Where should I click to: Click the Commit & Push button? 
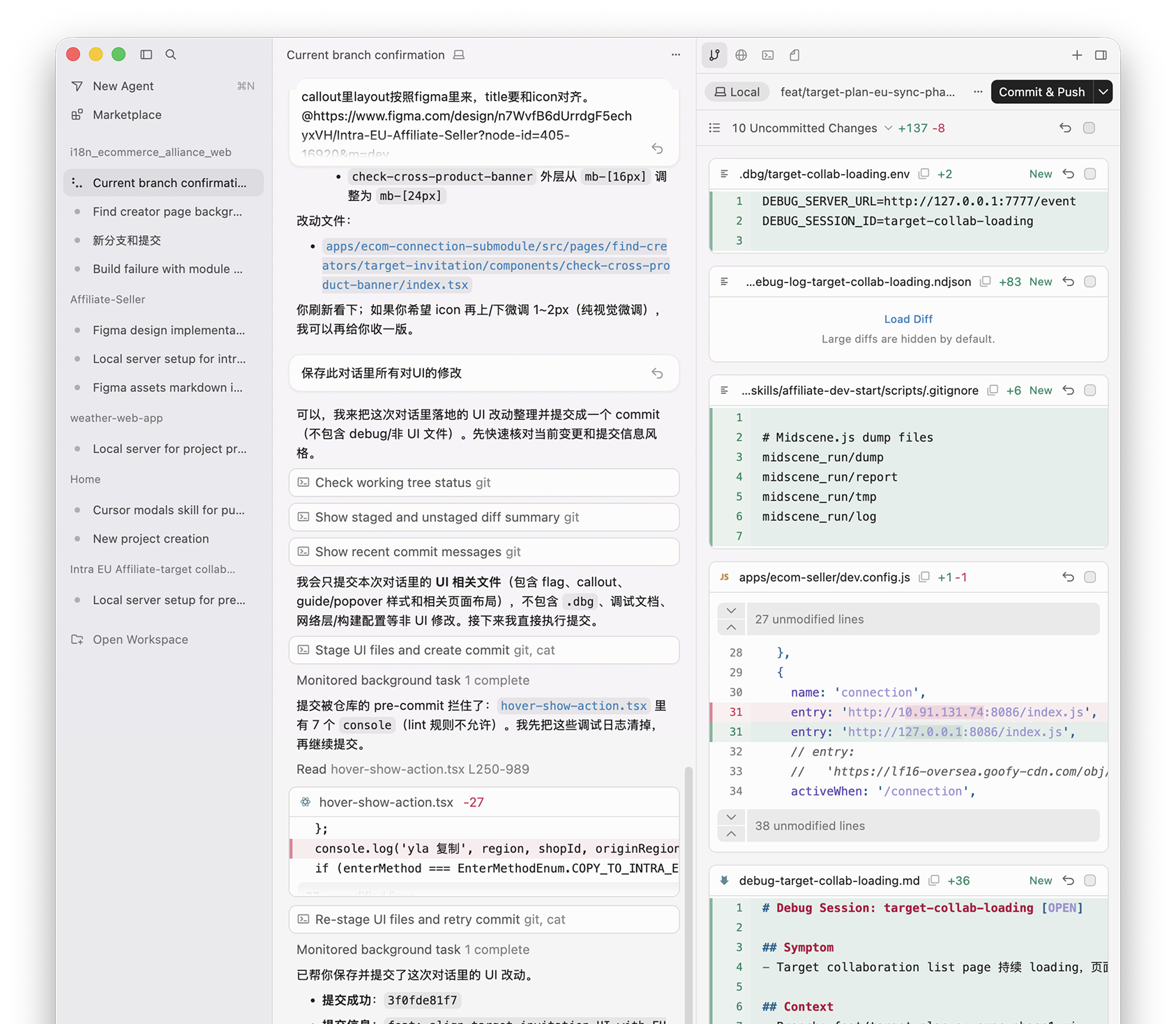1042,92
